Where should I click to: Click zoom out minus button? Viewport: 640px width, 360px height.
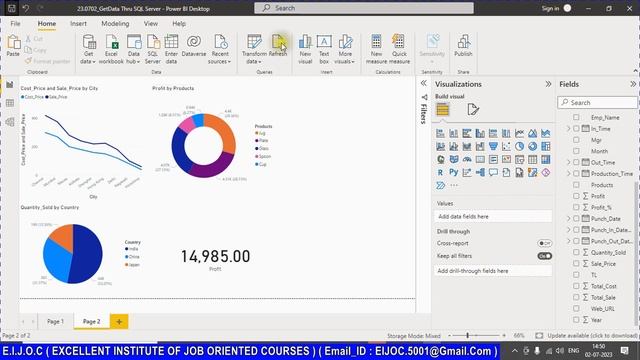click(x=449, y=336)
